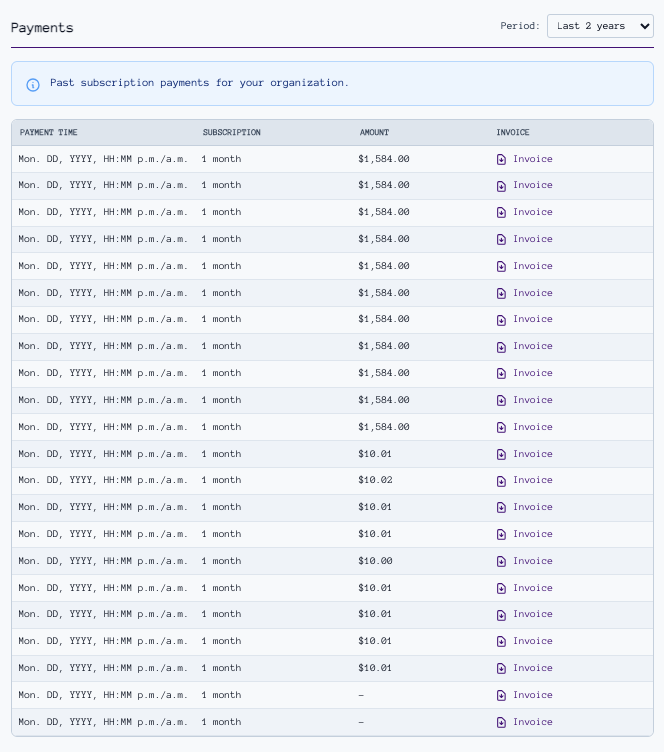Viewport: 664px width, 752px height.
Task: Click the info icon in the blue banner
Action: 33,85
